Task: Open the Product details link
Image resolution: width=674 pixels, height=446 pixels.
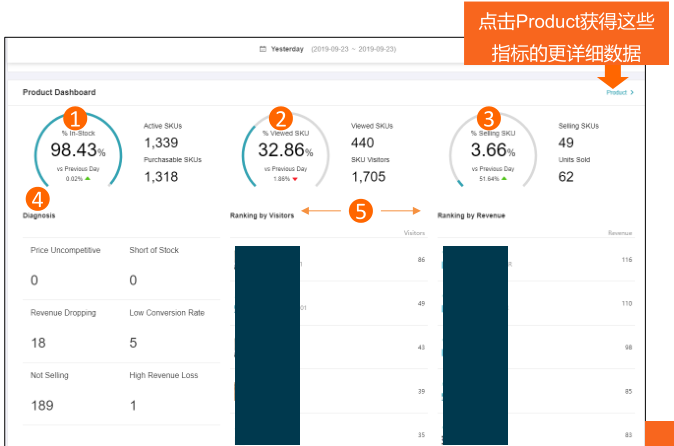Action: (616, 92)
